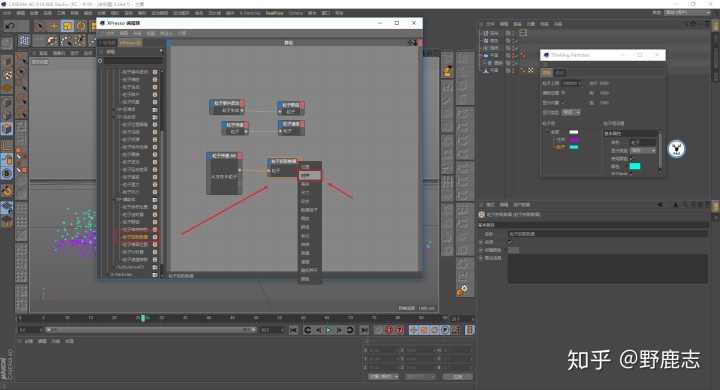Viewport: 720px width, 390px height.
Task: Open 显示类型 dropdown in Thinking Particles general
Action: [x=571, y=113]
